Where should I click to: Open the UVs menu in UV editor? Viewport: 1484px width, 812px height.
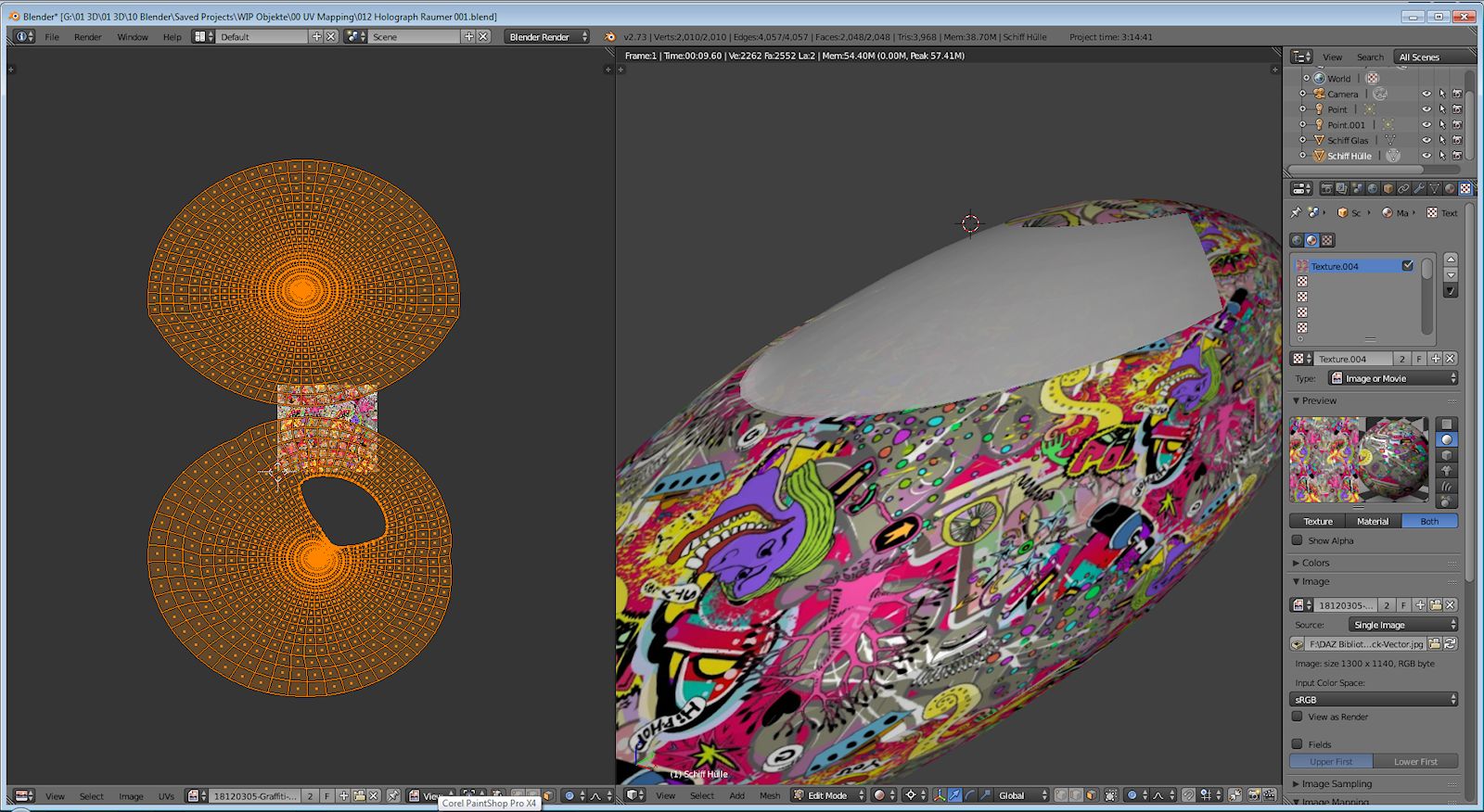pyautogui.click(x=166, y=796)
